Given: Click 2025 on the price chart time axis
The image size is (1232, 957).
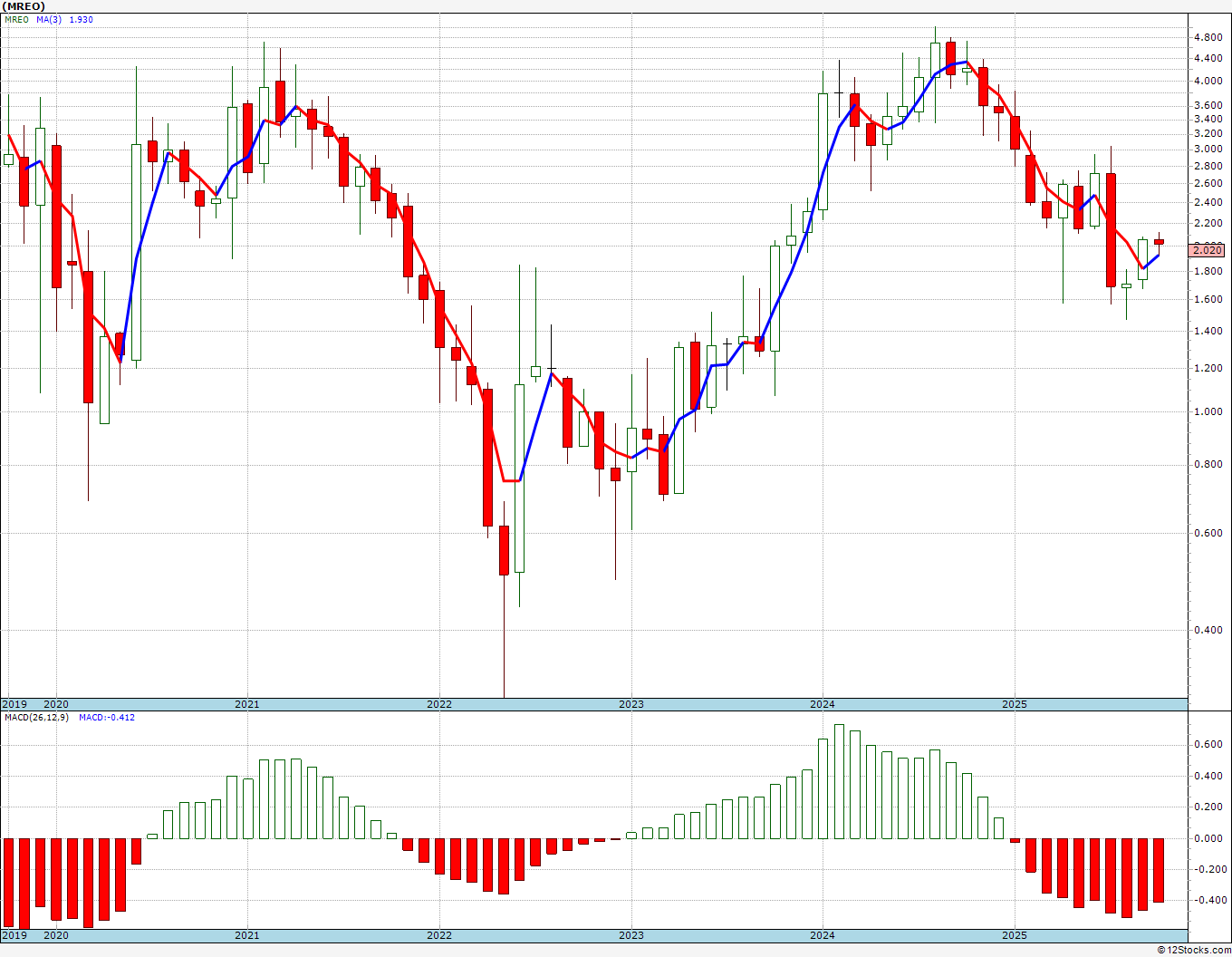Looking at the screenshot, I should [1015, 704].
